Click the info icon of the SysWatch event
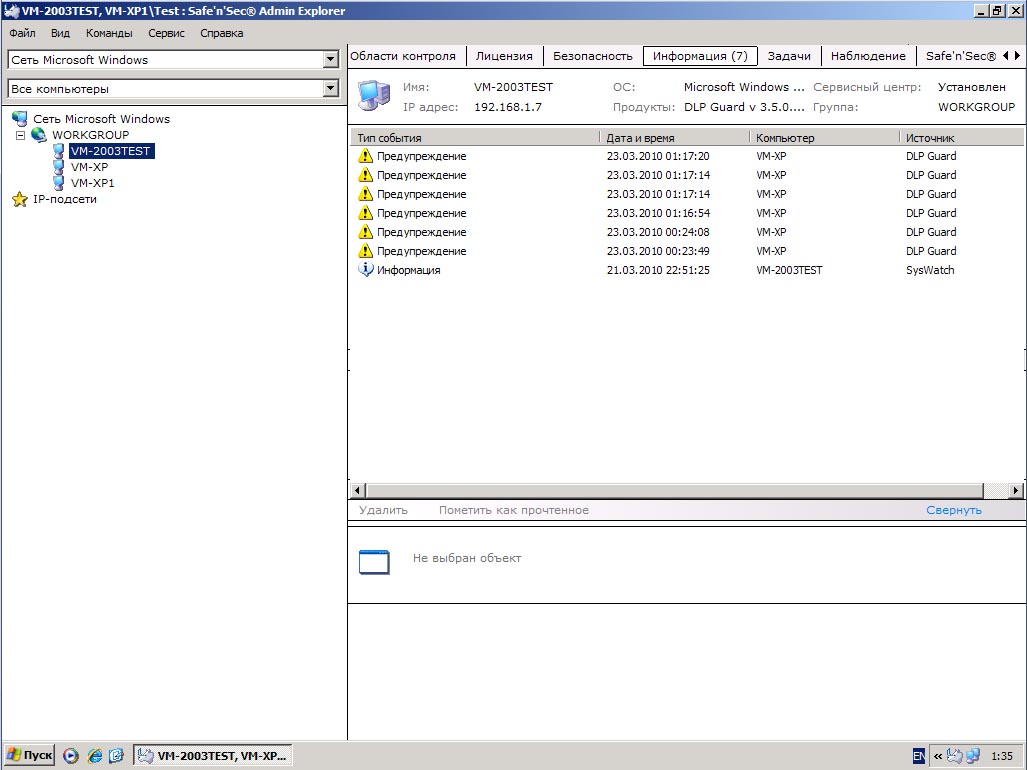The image size is (1027, 770). [x=365, y=269]
